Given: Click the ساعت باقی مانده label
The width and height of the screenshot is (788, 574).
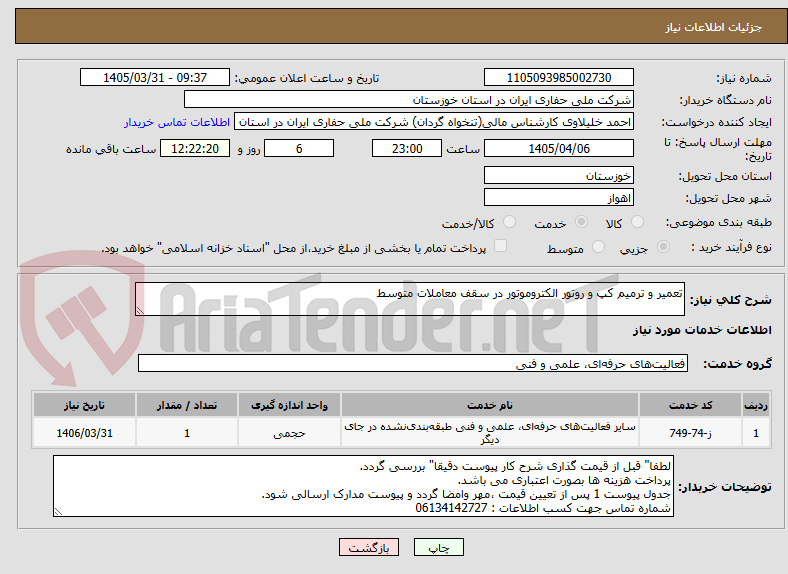Looking at the screenshot, I should coord(111,149).
